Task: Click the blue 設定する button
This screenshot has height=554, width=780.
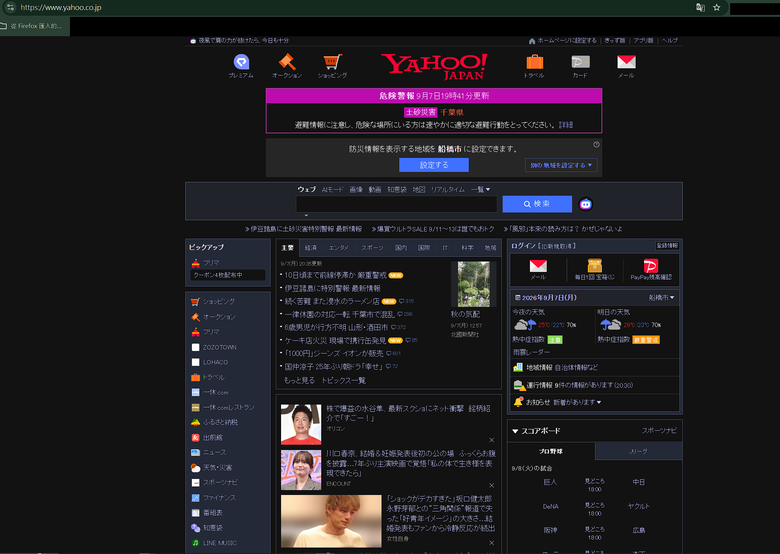Action: pos(434,165)
